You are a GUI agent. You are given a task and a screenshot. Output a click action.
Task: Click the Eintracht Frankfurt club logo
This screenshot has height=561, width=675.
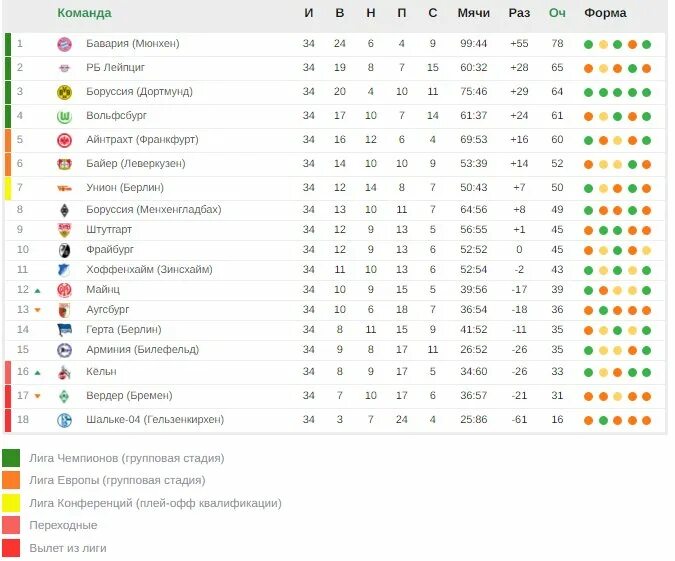click(x=65, y=140)
